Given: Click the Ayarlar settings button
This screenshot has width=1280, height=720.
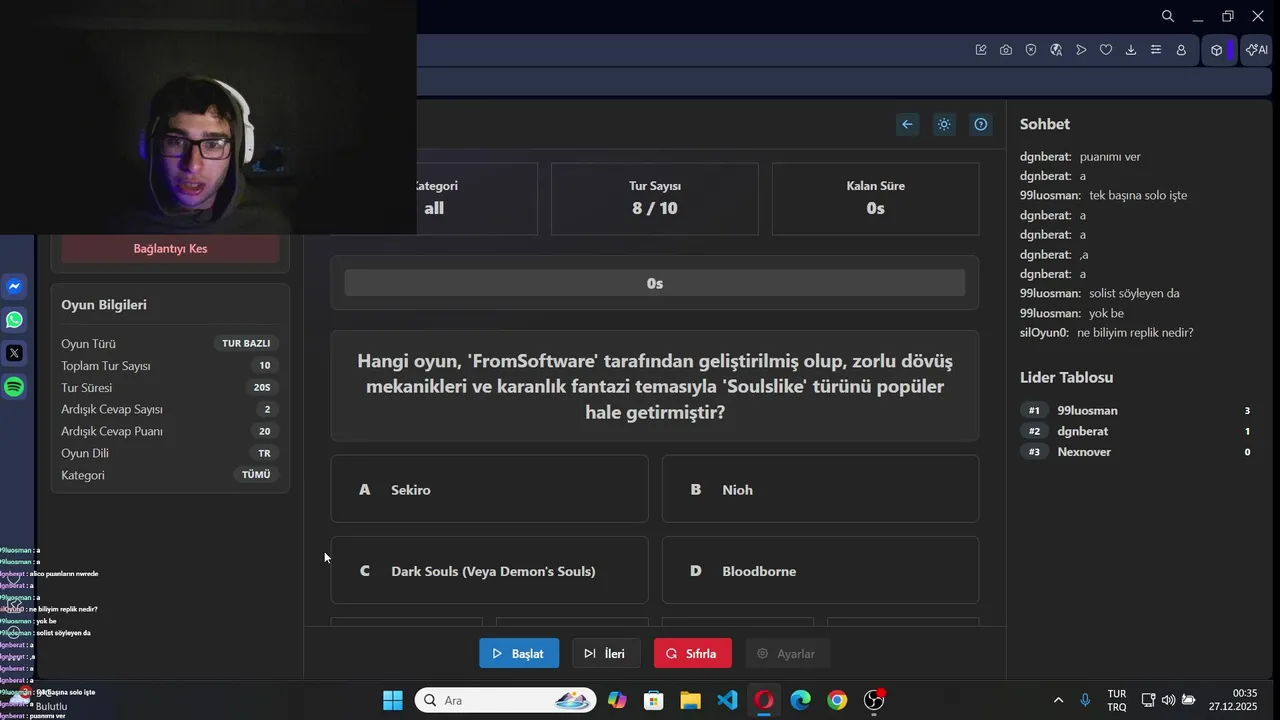Looking at the screenshot, I should click(x=787, y=653).
